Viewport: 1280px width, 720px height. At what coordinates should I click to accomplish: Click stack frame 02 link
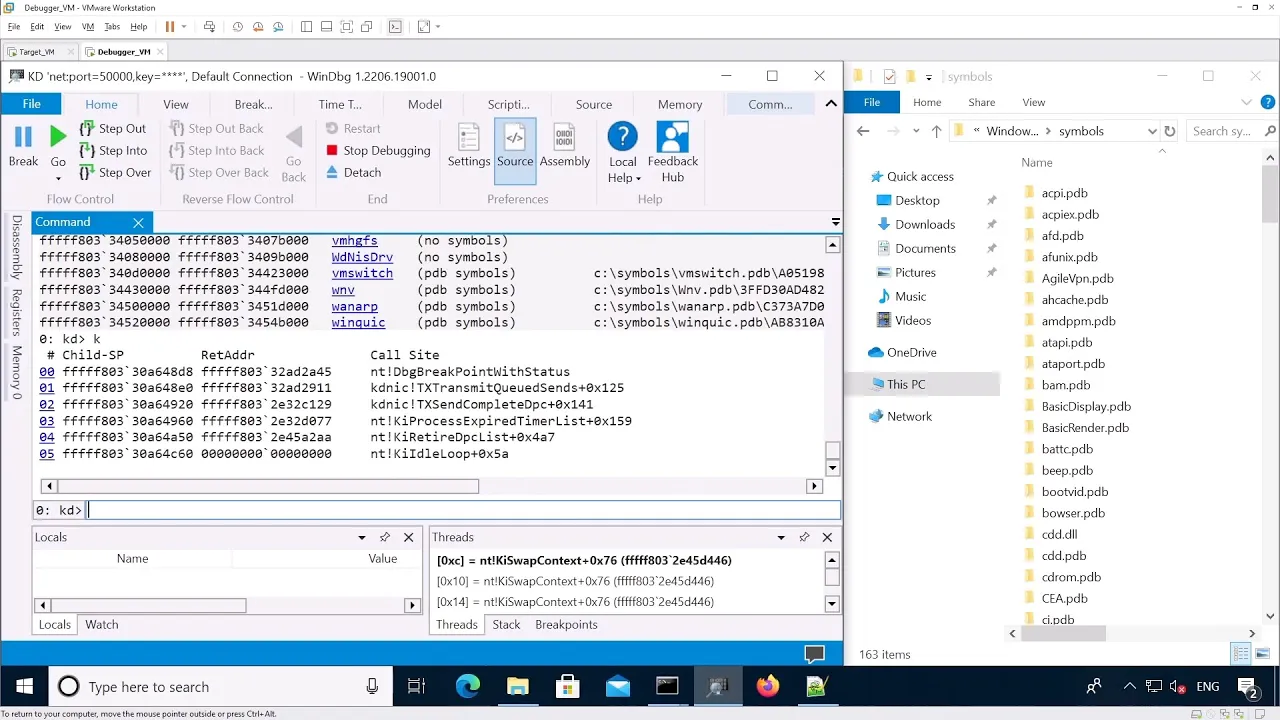tap(47, 404)
